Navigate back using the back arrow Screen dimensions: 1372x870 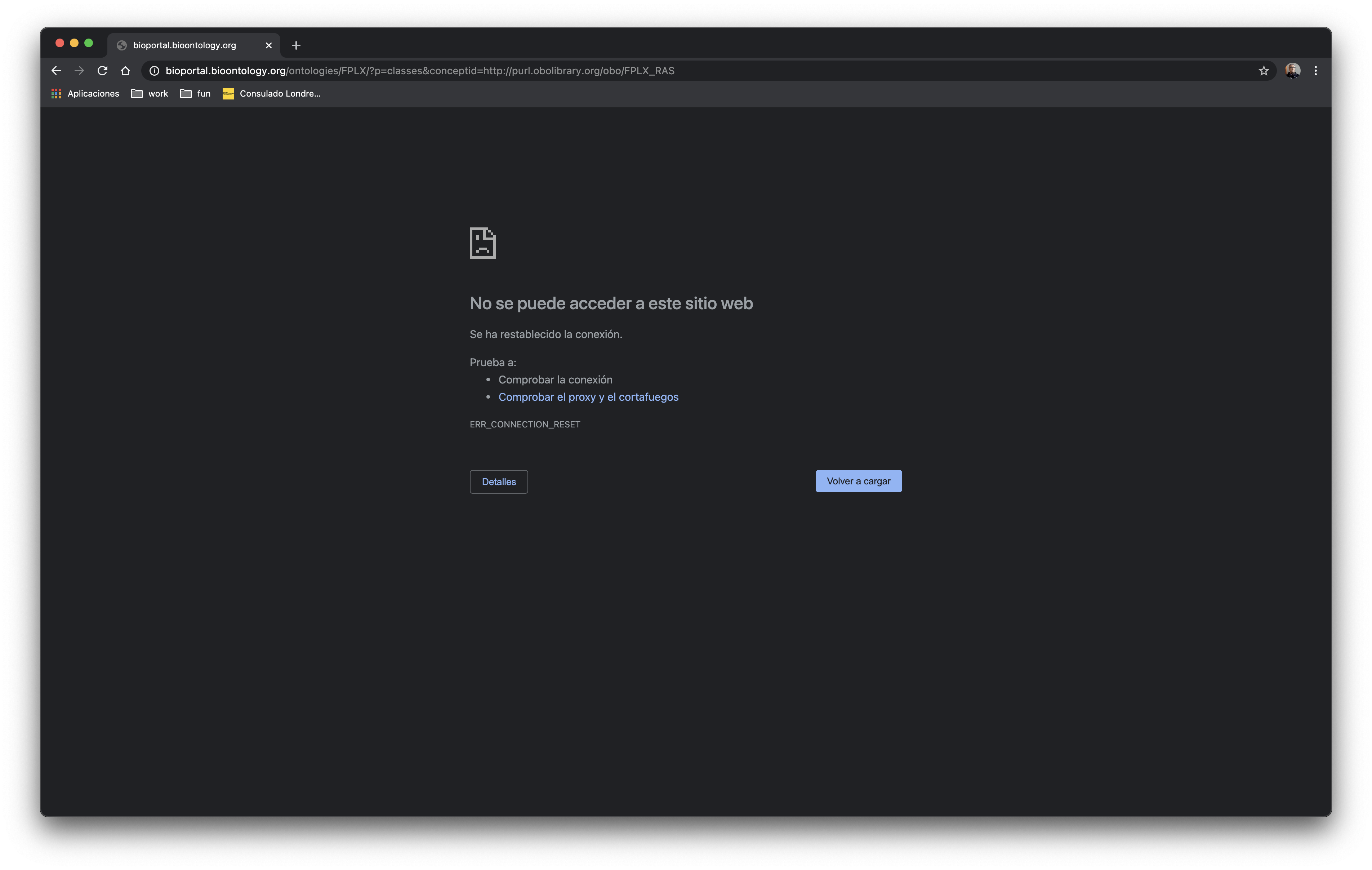pos(56,70)
